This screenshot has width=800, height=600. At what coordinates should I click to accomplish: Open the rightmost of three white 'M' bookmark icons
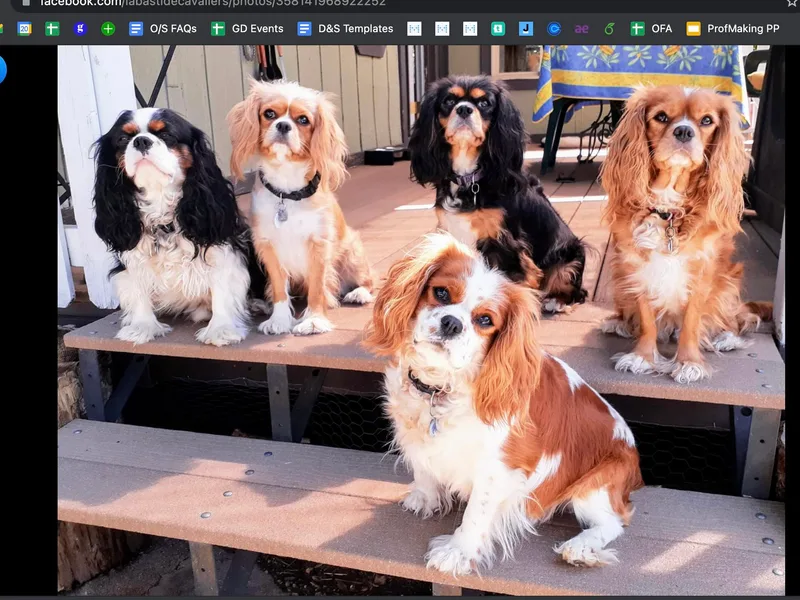470,29
